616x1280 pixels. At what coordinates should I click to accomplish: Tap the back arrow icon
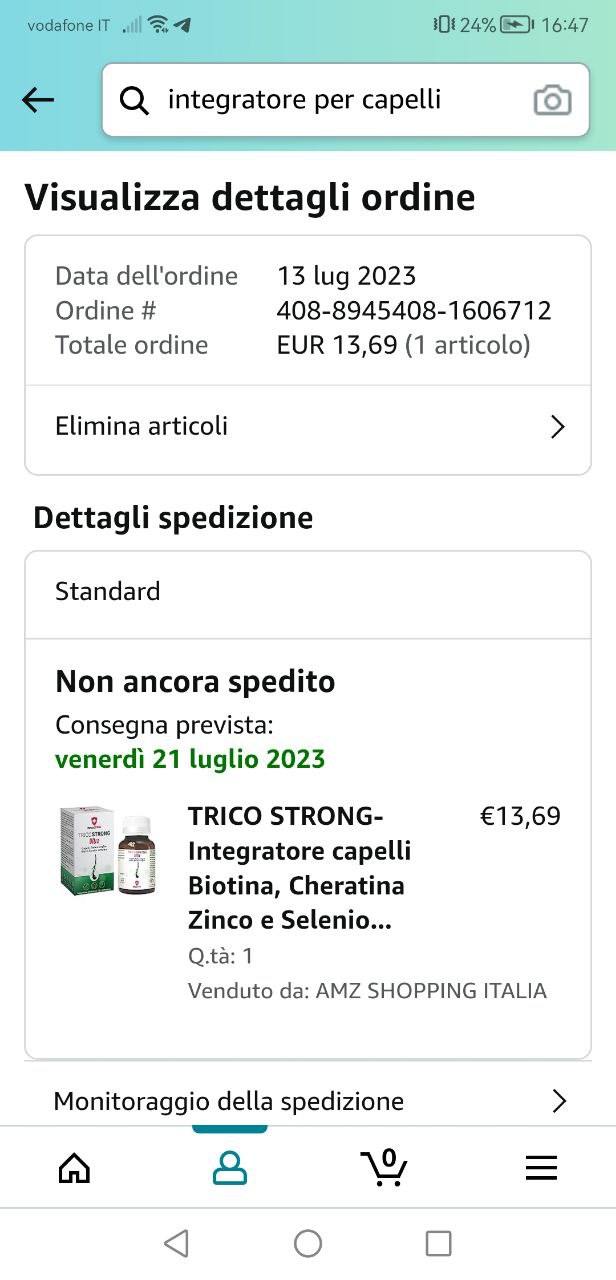[38, 100]
